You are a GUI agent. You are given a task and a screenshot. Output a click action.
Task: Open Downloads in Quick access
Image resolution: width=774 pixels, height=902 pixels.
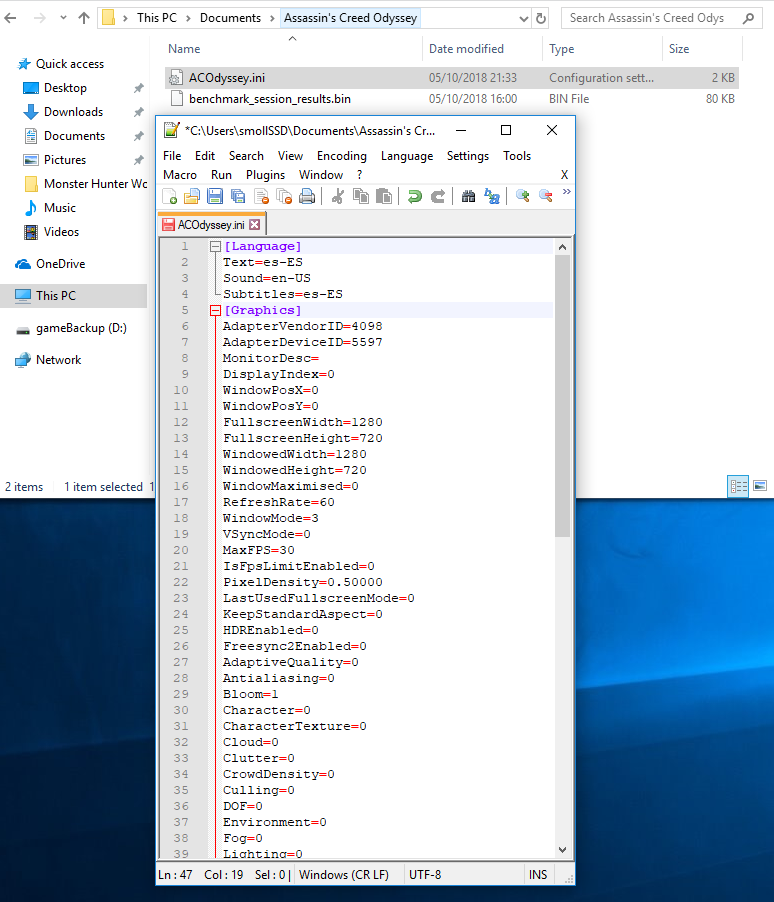point(74,112)
